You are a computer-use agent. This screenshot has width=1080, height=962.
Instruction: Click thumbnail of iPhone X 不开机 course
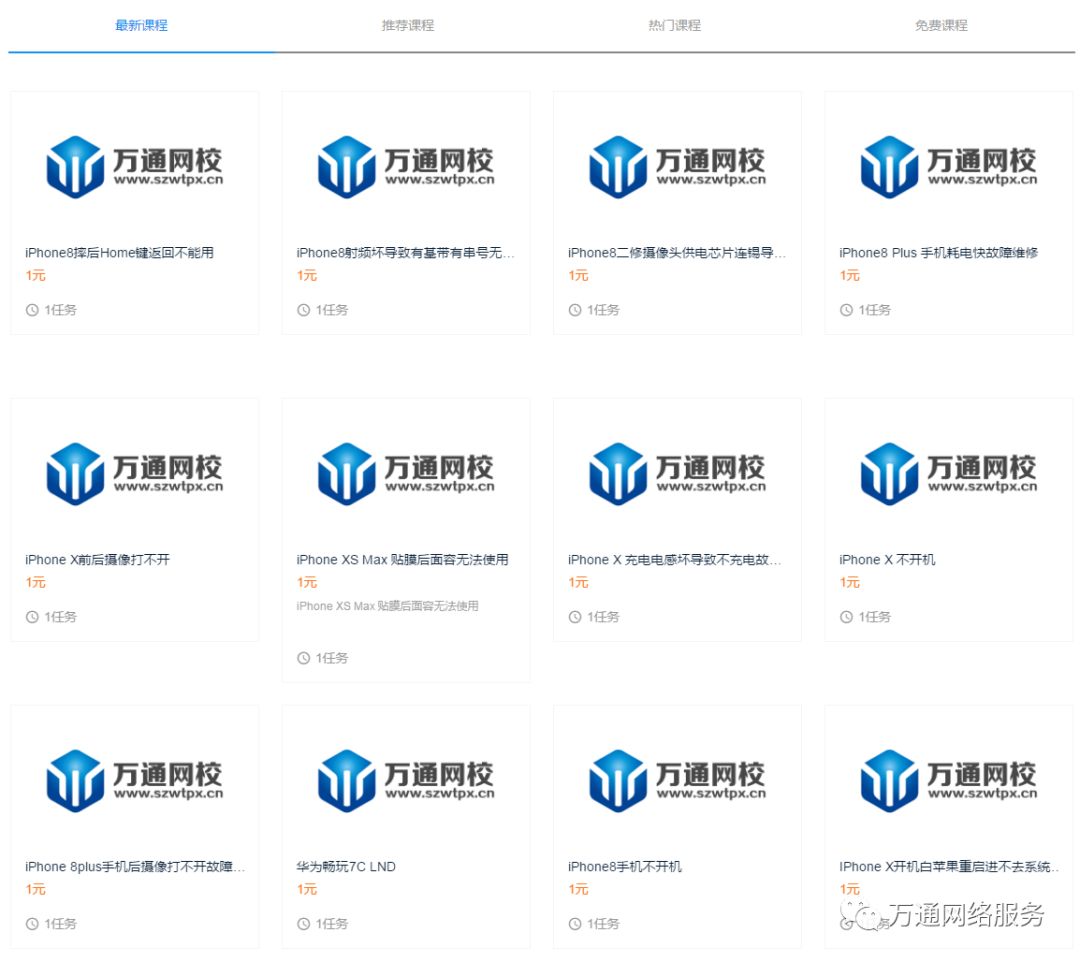[x=949, y=474]
